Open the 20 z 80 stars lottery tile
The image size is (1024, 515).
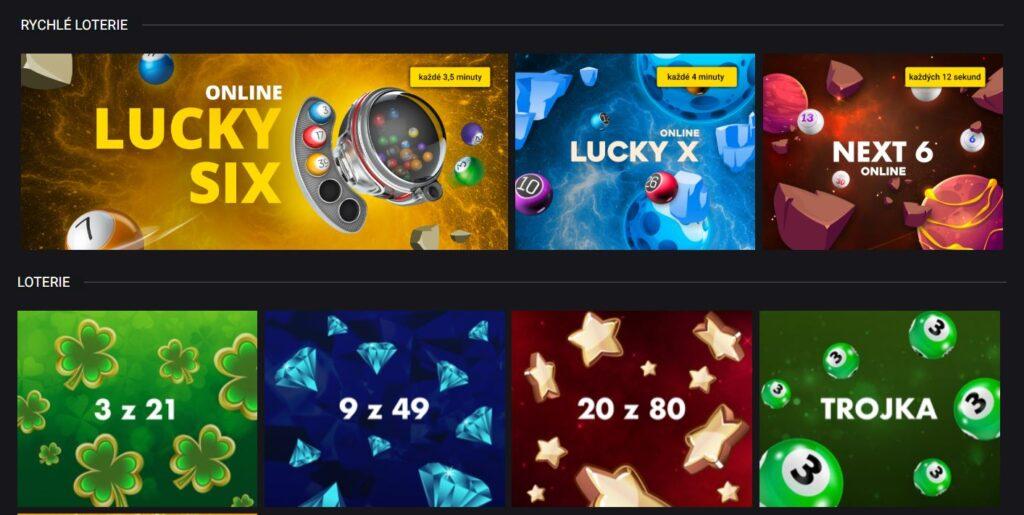click(x=632, y=409)
